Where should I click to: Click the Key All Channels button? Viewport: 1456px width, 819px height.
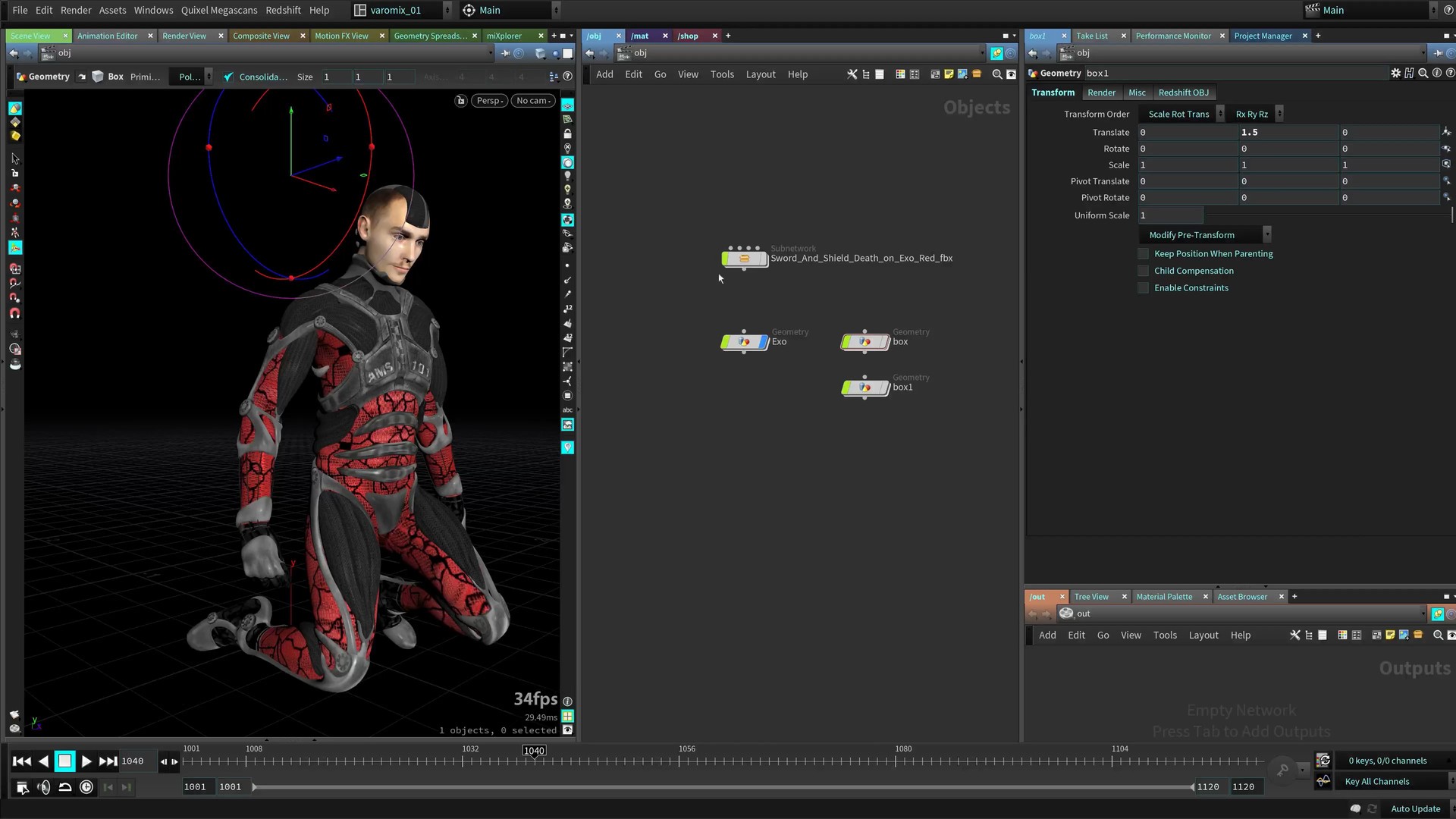point(1376,782)
